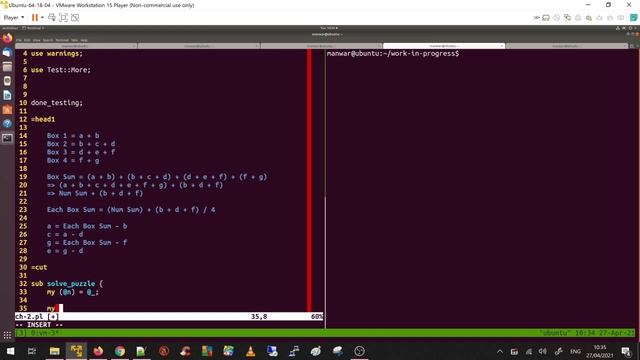Viewport: 640px width, 360px height.
Task: Show applications grid in Ubuntu dock
Action: click(7, 336)
